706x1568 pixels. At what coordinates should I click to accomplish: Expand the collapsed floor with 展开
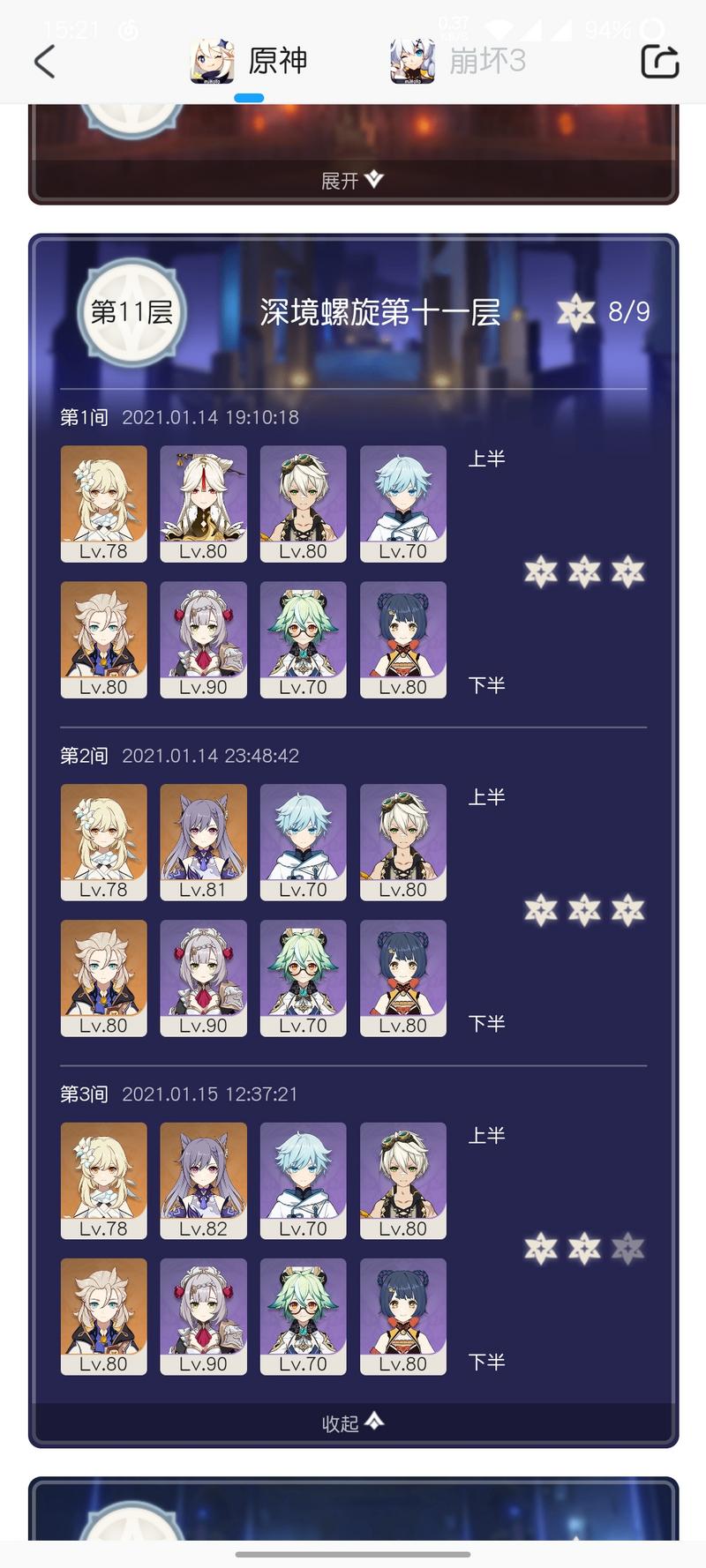point(352,180)
